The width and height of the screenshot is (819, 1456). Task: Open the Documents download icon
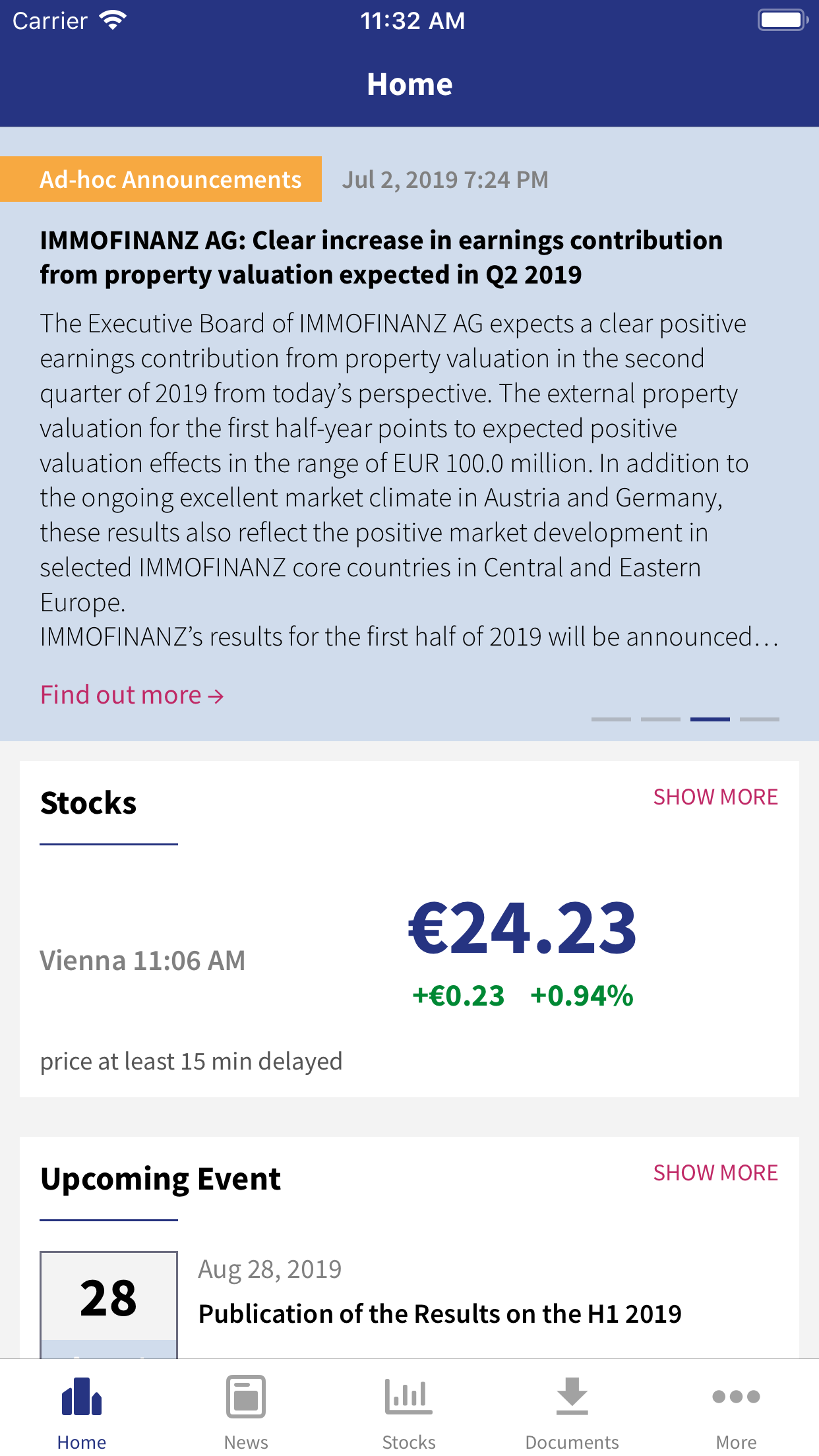(572, 1397)
